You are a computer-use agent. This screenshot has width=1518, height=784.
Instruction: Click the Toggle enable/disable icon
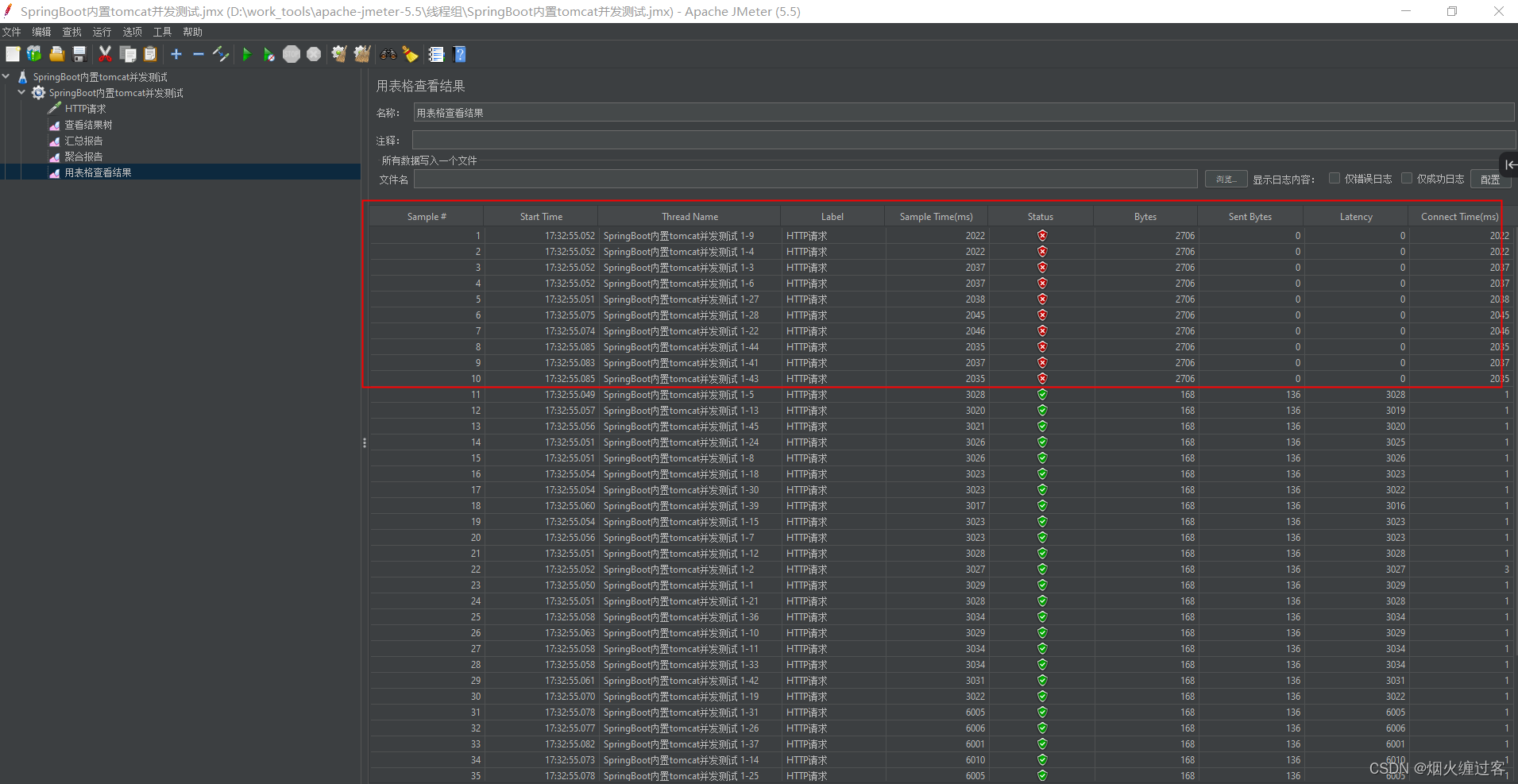tap(221, 54)
